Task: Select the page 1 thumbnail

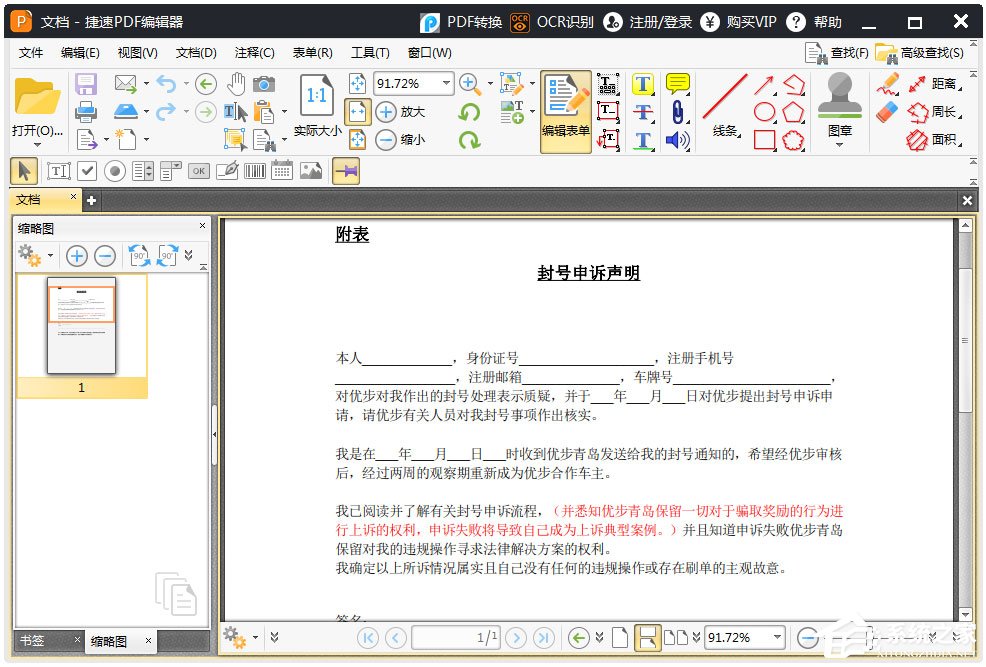Action: tap(82, 326)
